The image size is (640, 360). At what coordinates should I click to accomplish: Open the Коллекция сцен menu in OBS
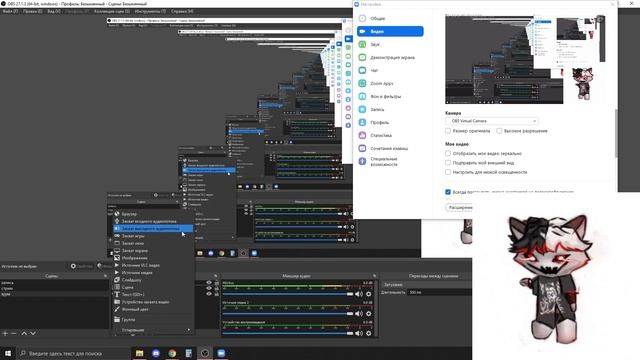pos(111,11)
